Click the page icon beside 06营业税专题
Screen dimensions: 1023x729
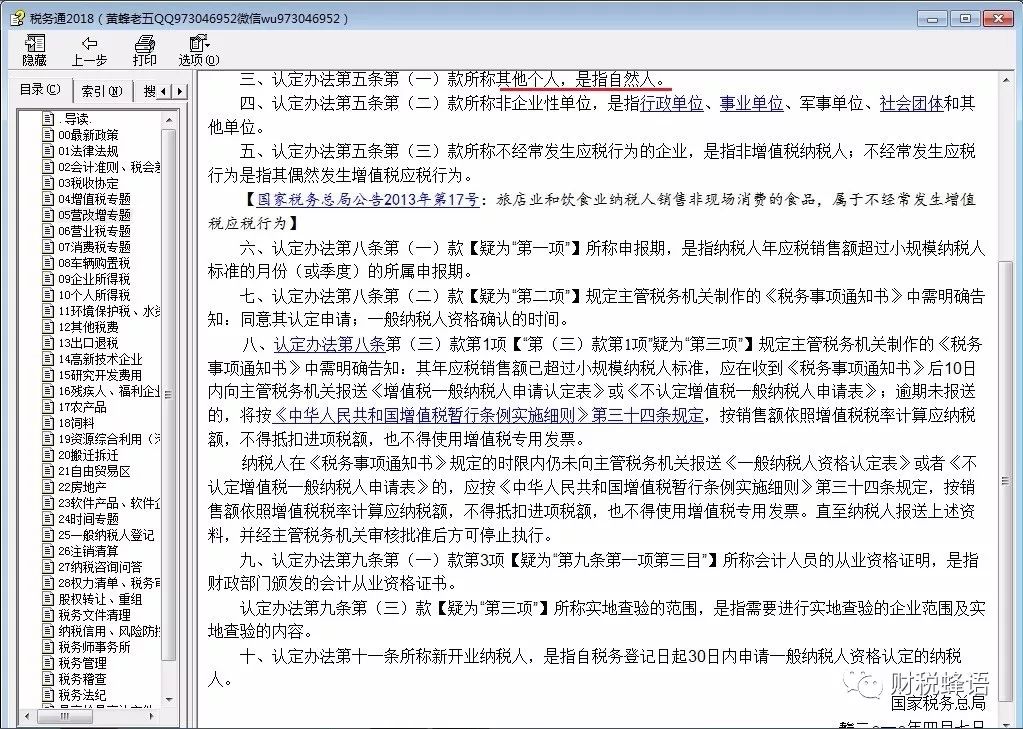(48, 230)
